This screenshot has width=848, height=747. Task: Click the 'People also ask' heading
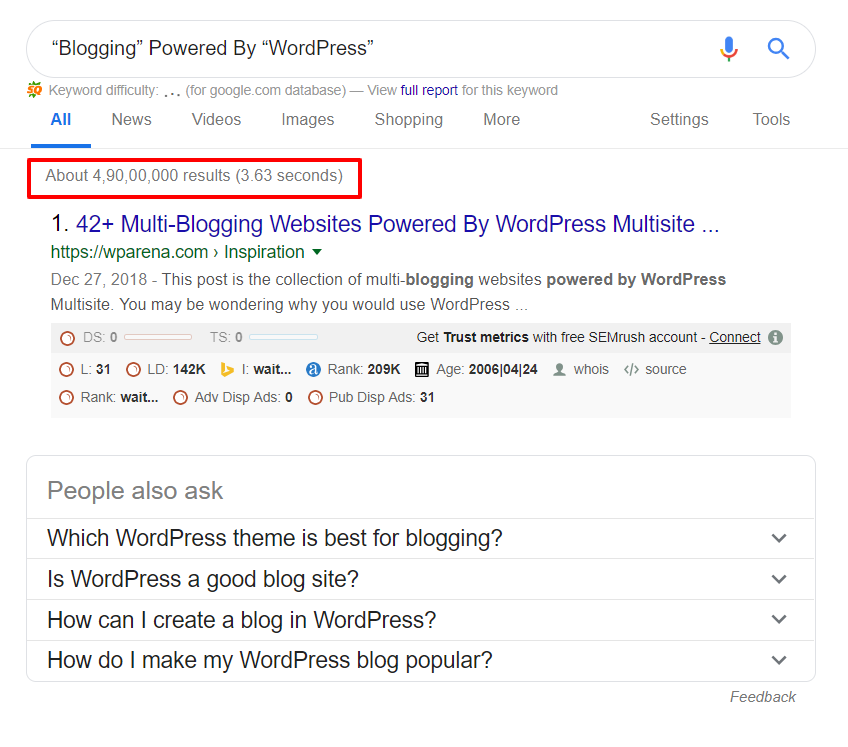135,491
